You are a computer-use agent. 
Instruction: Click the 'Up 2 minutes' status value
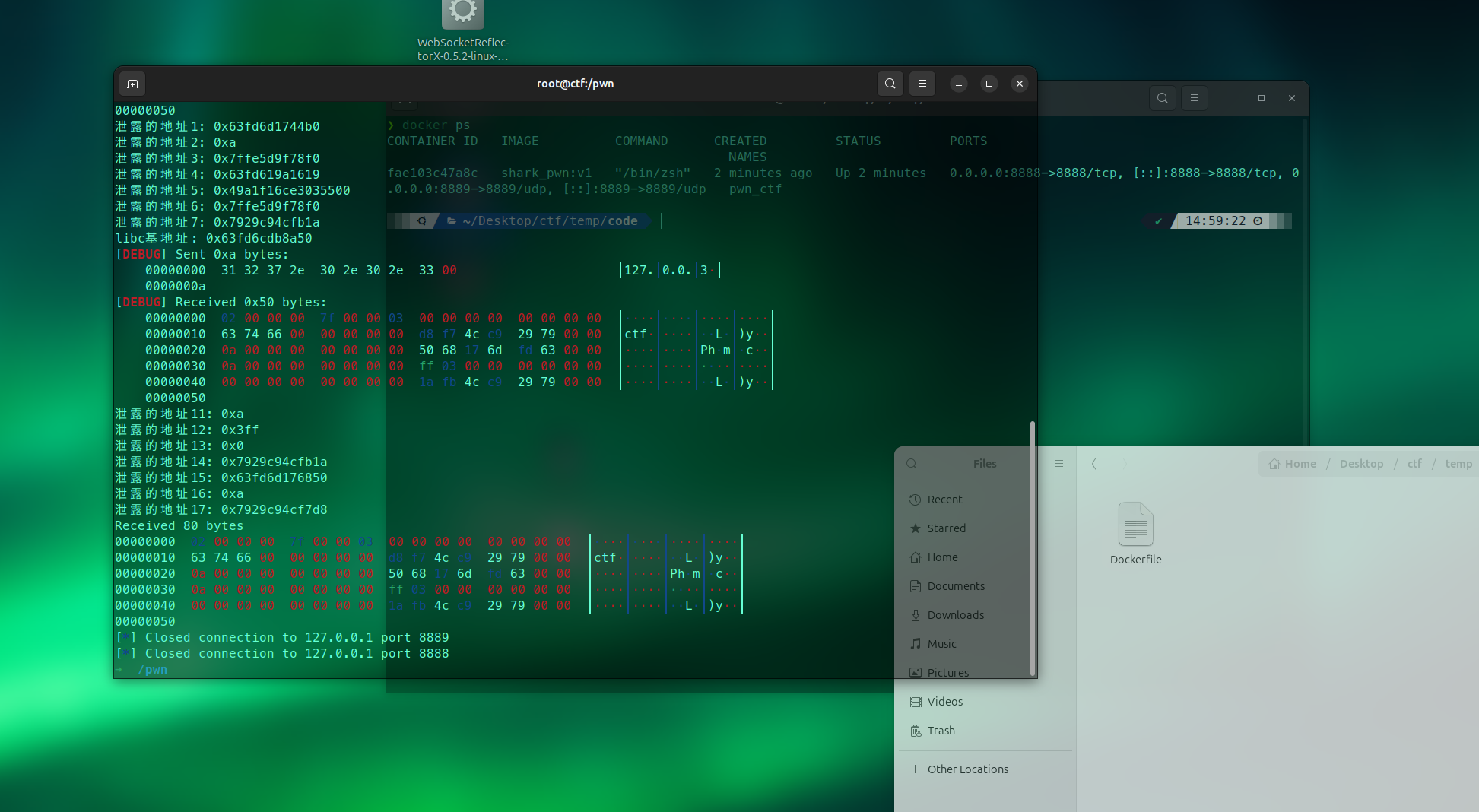tap(881, 173)
